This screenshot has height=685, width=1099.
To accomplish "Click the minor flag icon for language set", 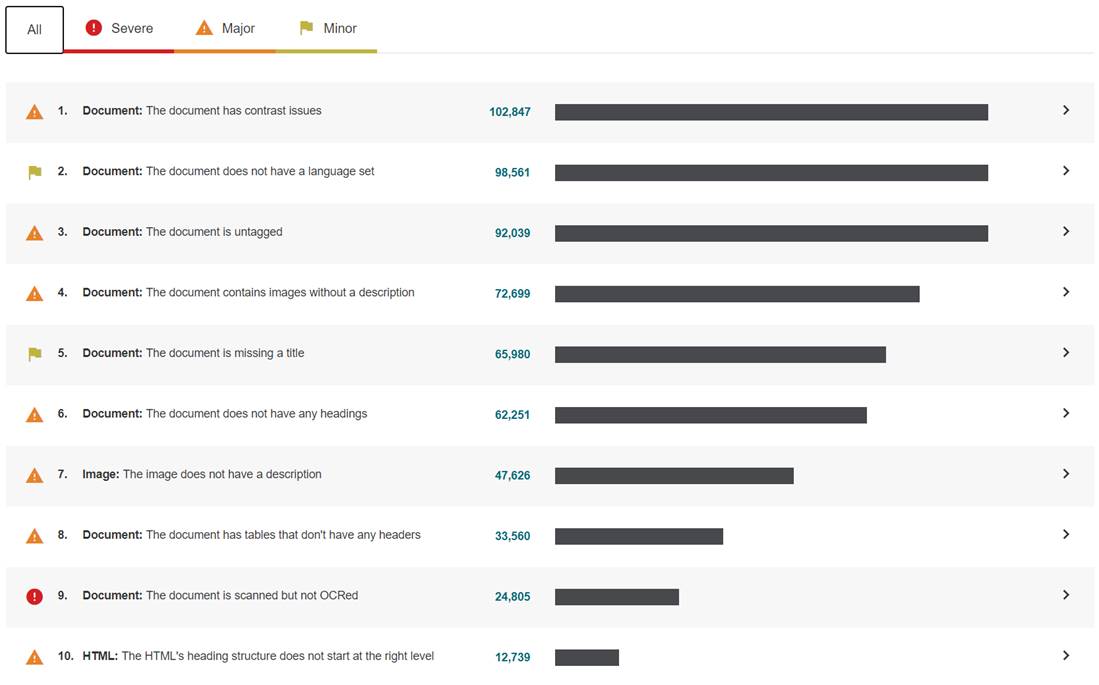I will [x=34, y=172].
